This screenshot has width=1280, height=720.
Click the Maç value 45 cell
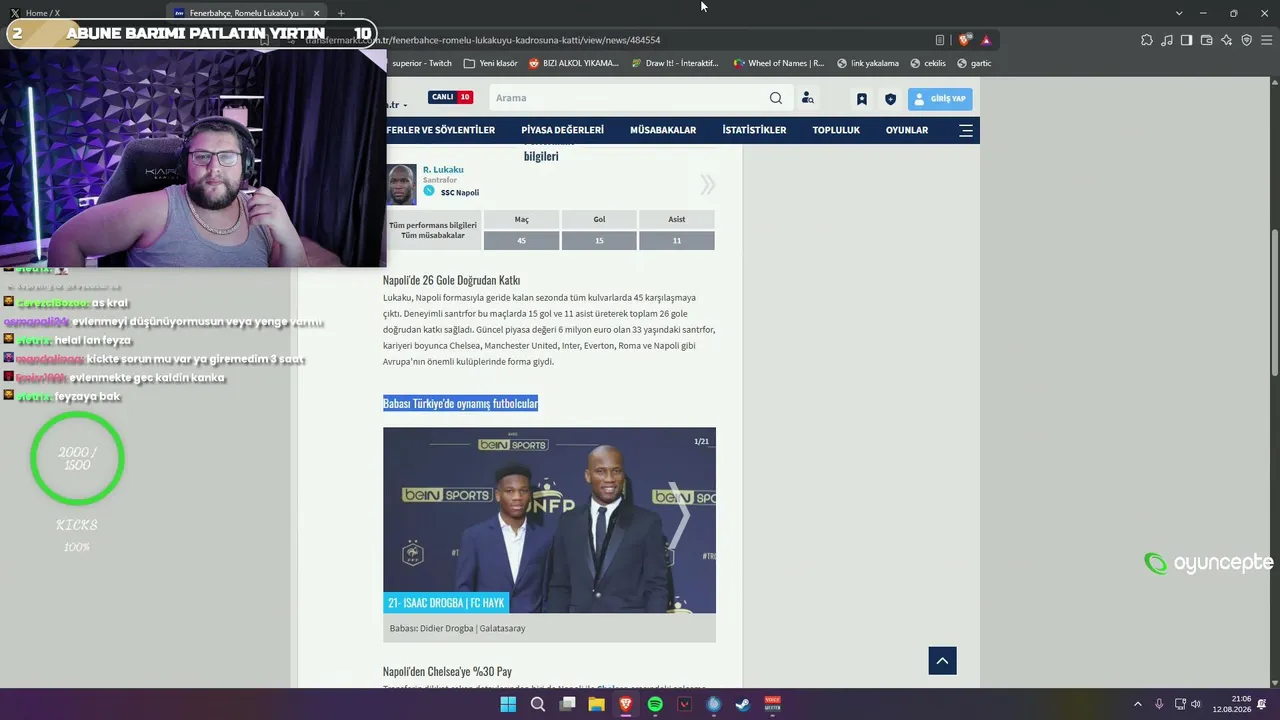point(521,241)
